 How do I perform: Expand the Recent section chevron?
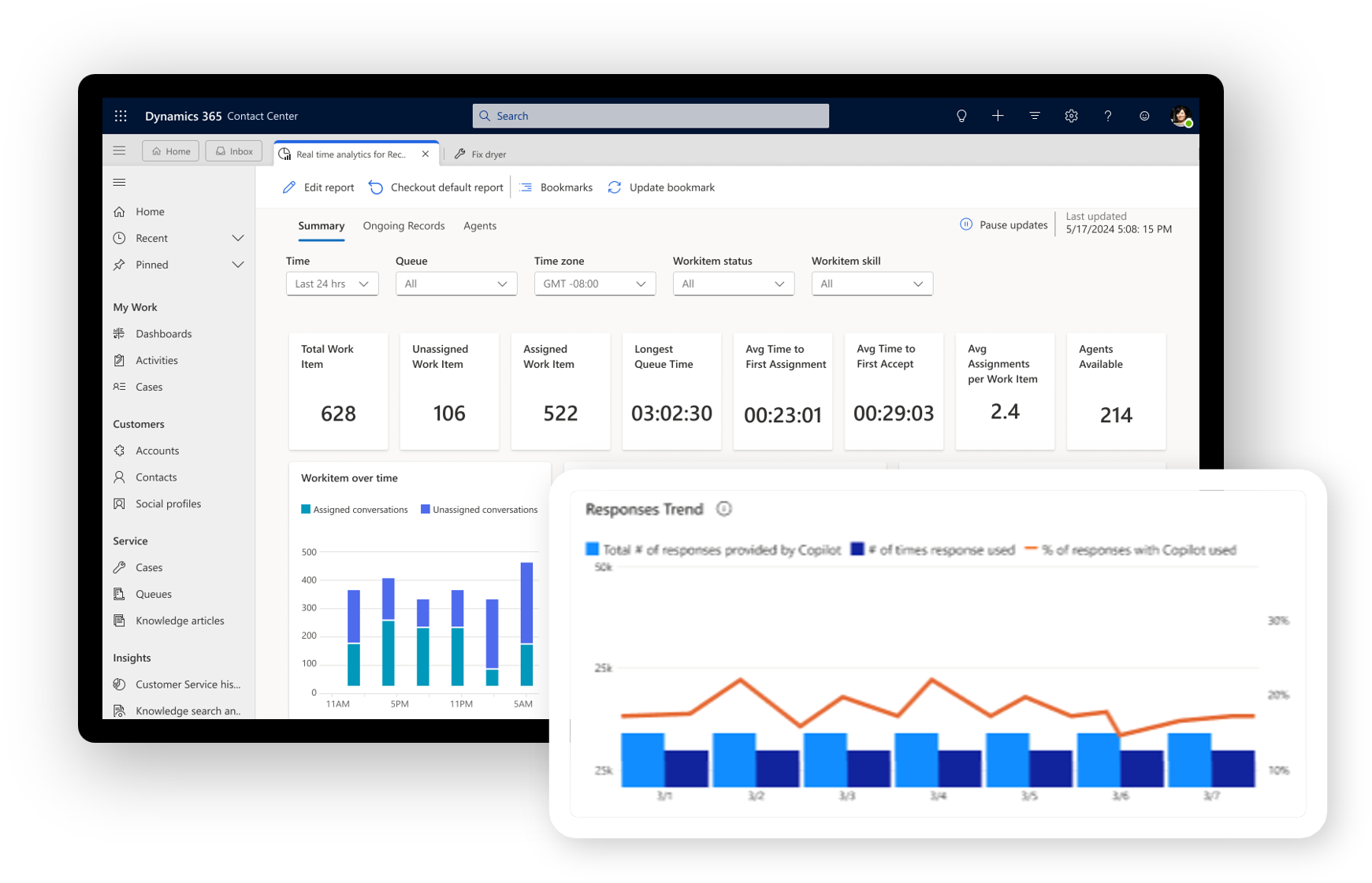pos(237,238)
